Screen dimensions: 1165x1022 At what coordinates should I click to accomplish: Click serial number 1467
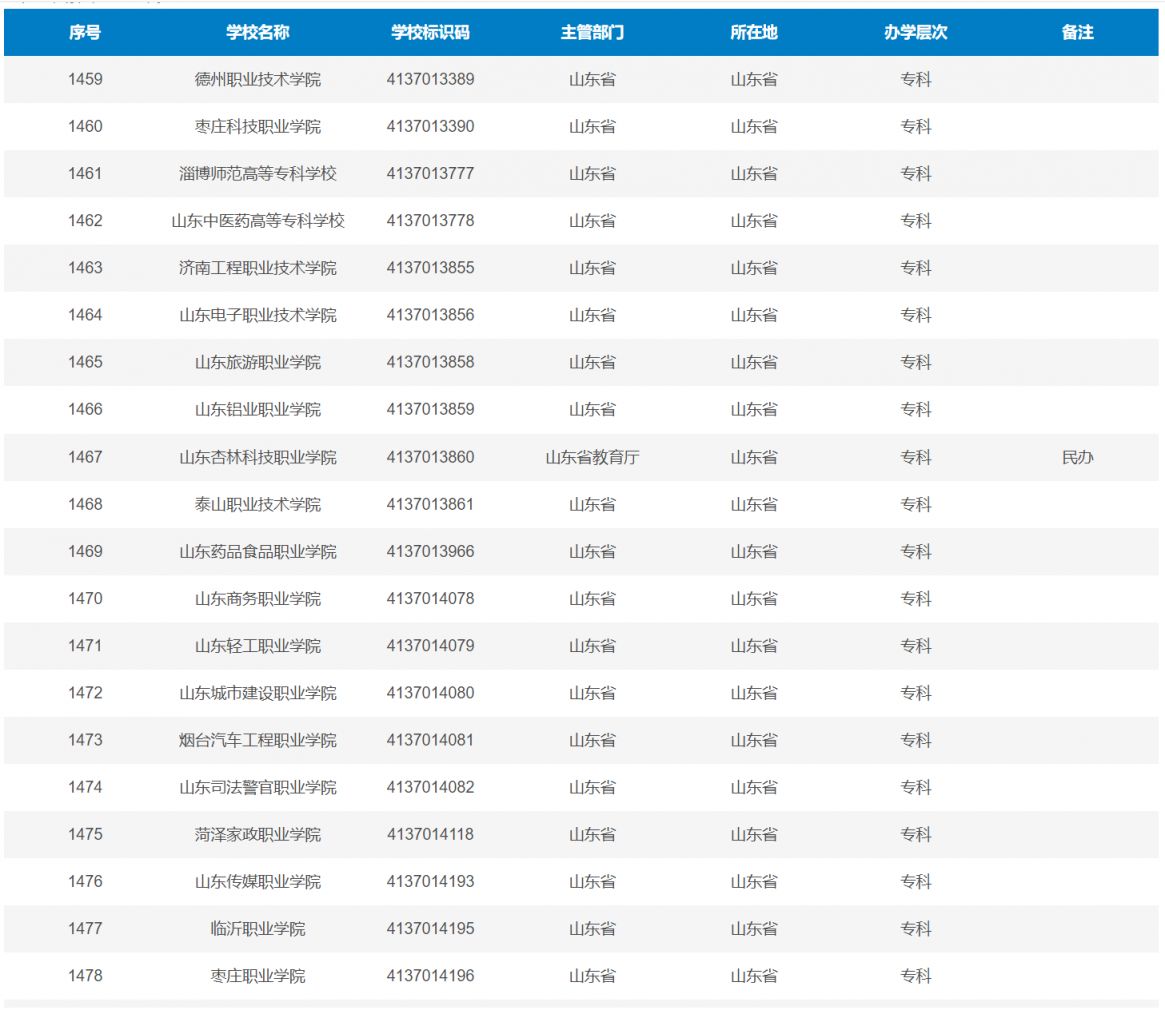click(x=85, y=457)
